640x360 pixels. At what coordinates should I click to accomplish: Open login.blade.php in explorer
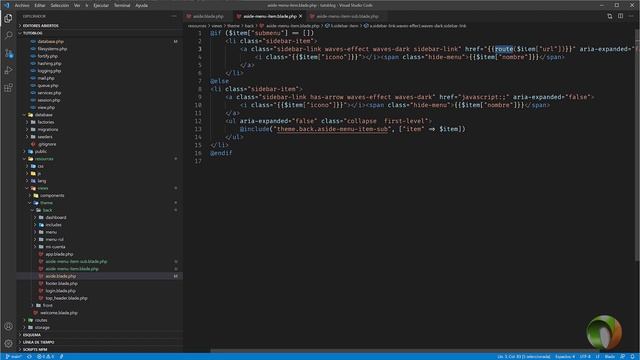[60, 291]
